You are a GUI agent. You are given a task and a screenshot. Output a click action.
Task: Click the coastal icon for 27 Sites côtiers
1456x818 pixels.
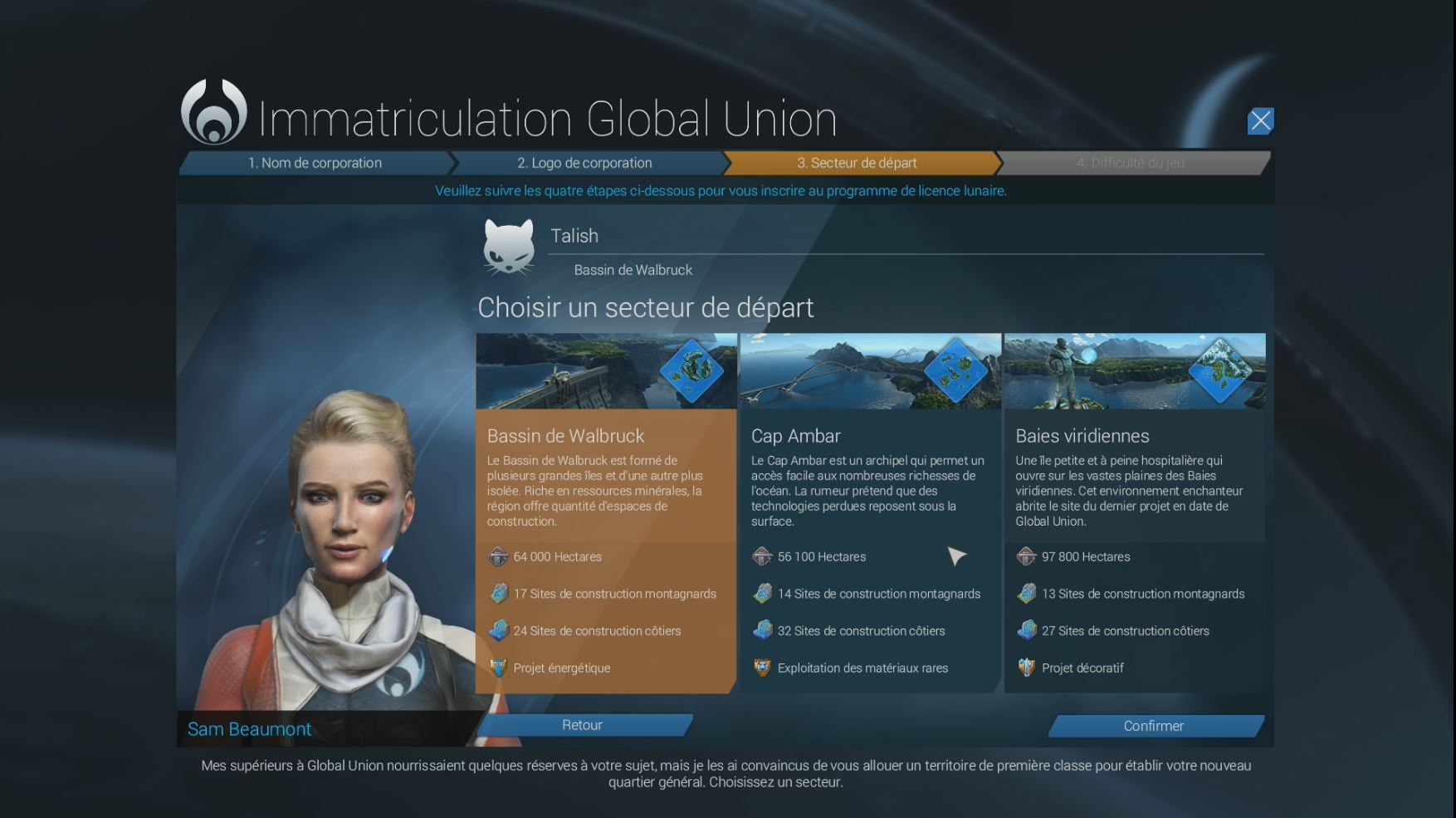(1026, 630)
